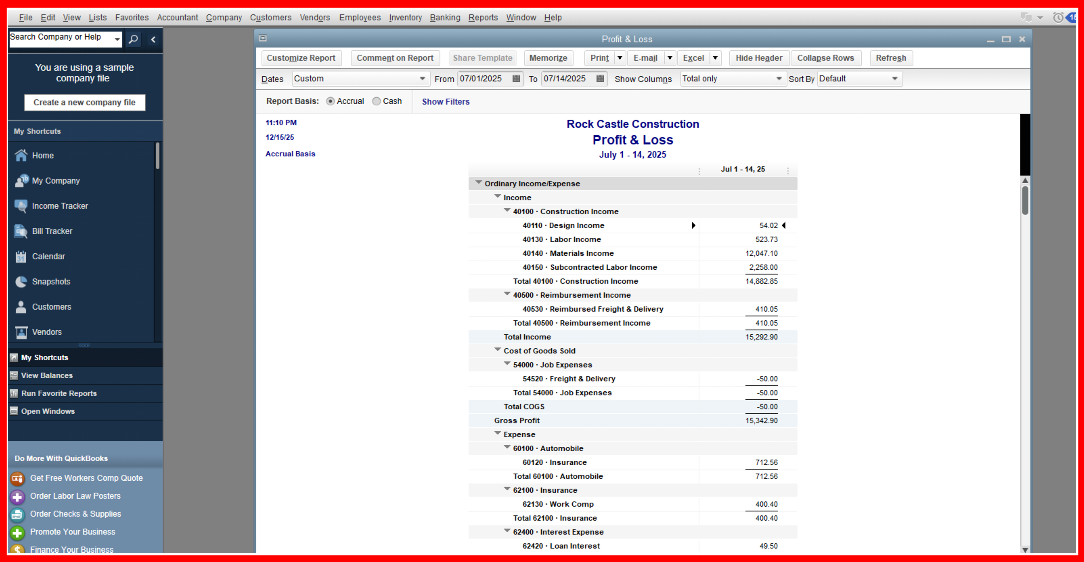
Task: Collapse 40500 Reimbursement Income group
Action: (x=507, y=294)
